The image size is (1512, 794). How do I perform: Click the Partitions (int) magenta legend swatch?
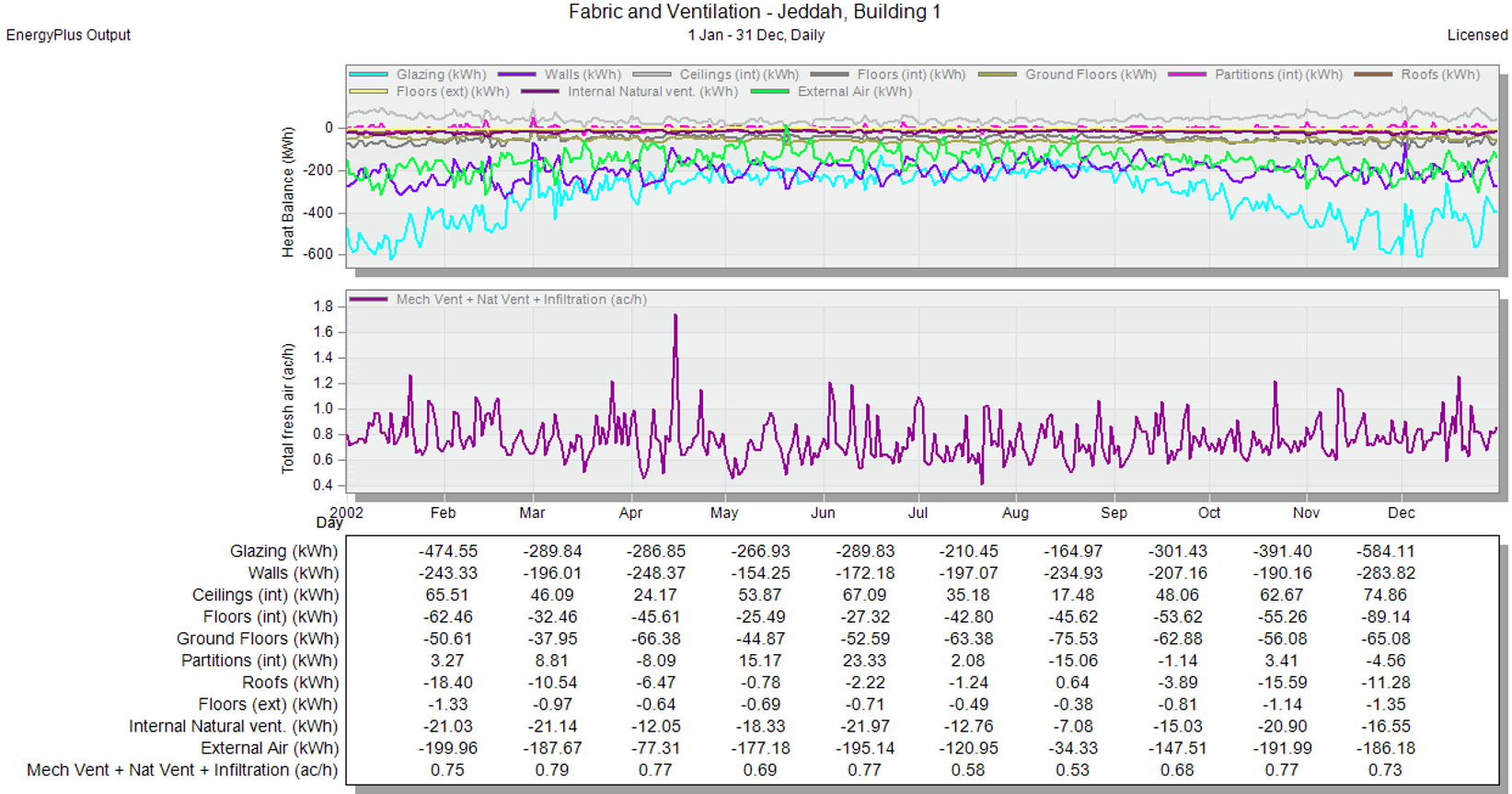(1187, 75)
